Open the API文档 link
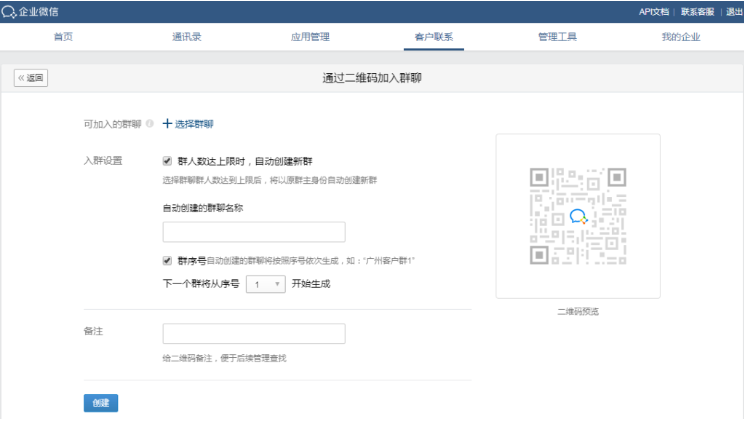This screenshot has height=423, width=744. point(652,11)
